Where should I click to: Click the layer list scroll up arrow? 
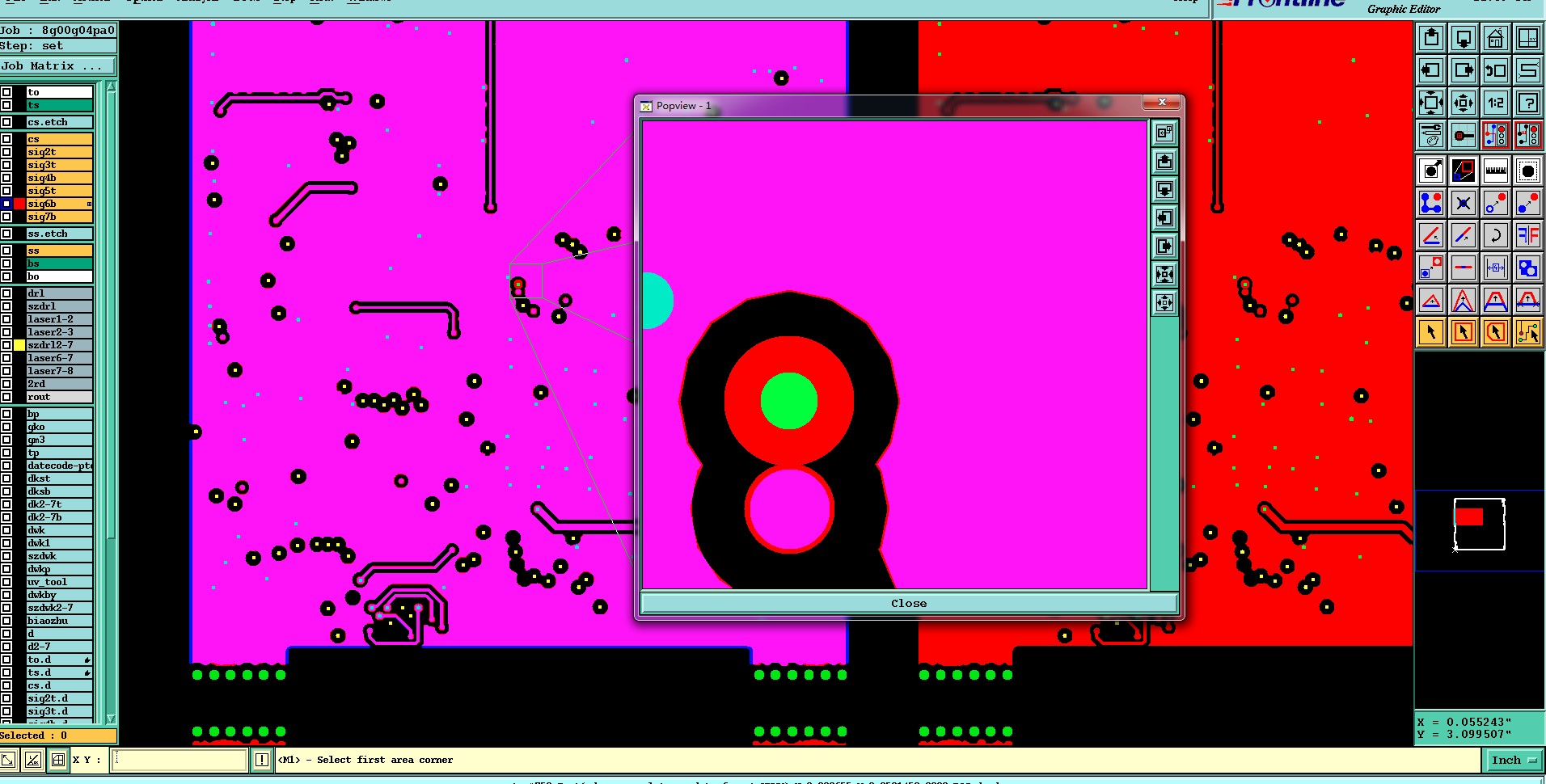click(x=111, y=86)
